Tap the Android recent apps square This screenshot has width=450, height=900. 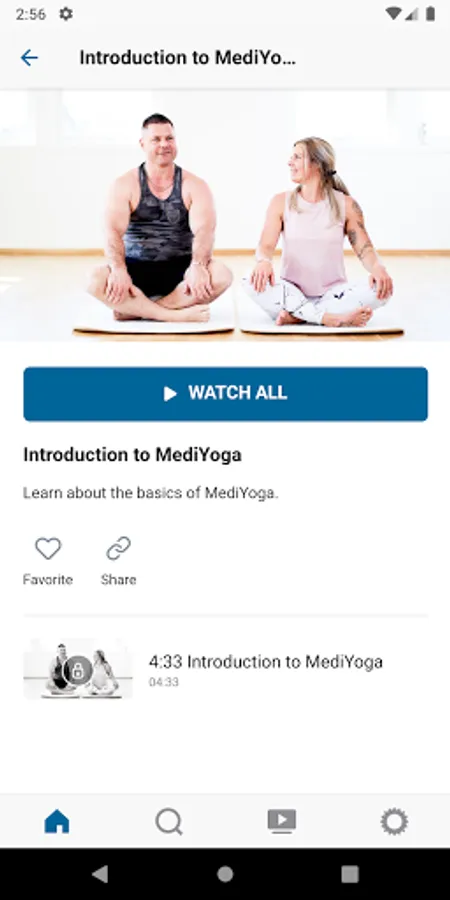(350, 874)
